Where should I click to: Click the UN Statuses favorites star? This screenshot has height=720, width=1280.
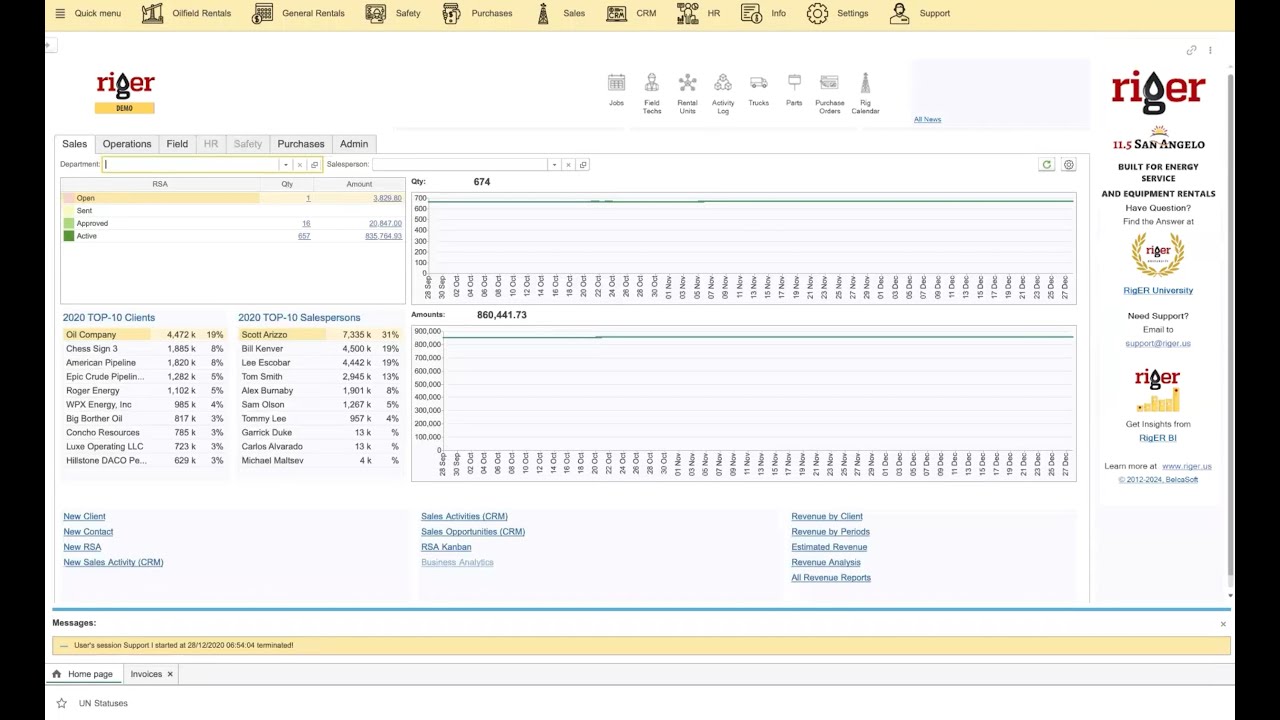61,703
